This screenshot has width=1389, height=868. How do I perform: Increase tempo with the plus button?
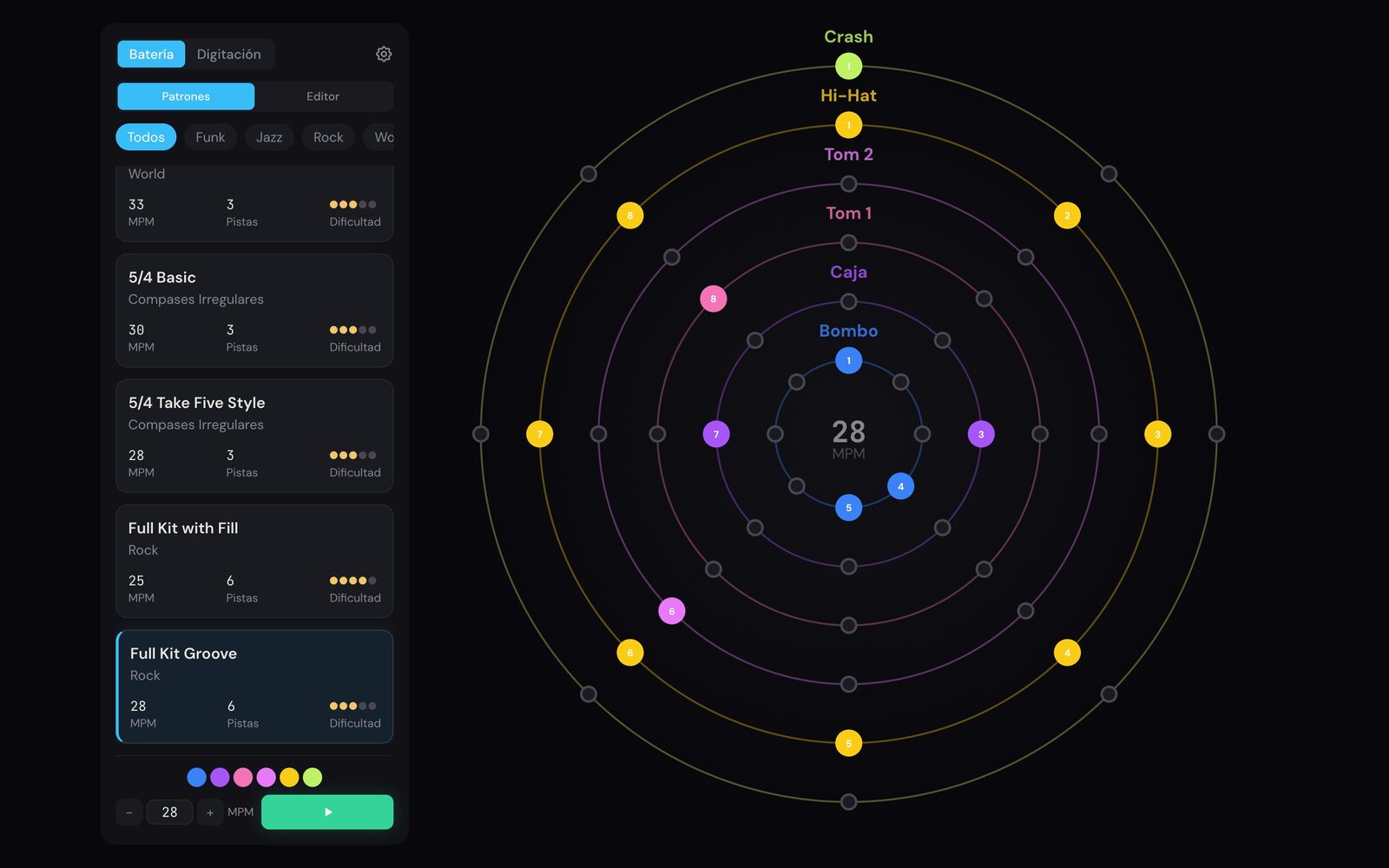coord(210,812)
